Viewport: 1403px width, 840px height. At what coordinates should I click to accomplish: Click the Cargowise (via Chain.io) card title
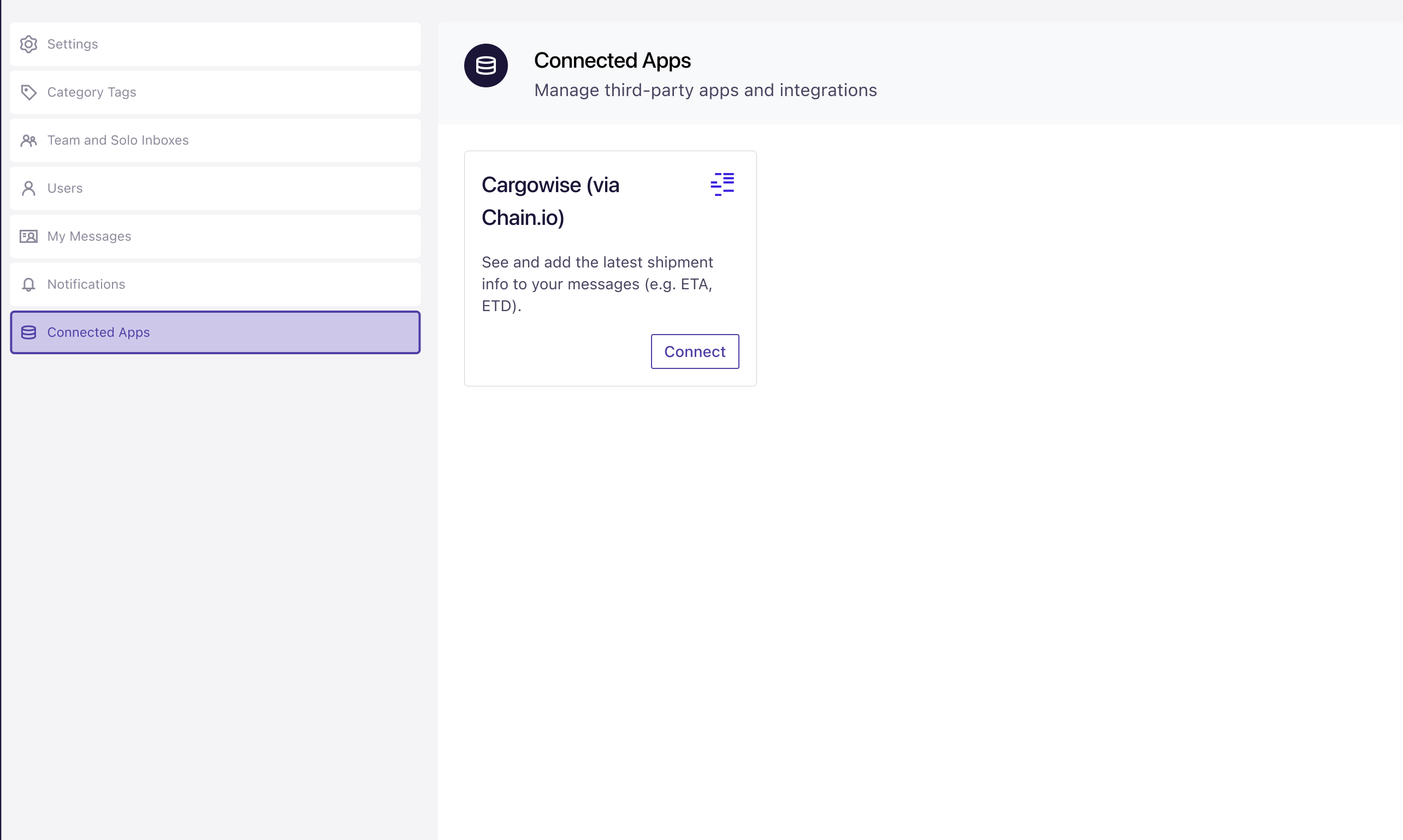[550, 201]
